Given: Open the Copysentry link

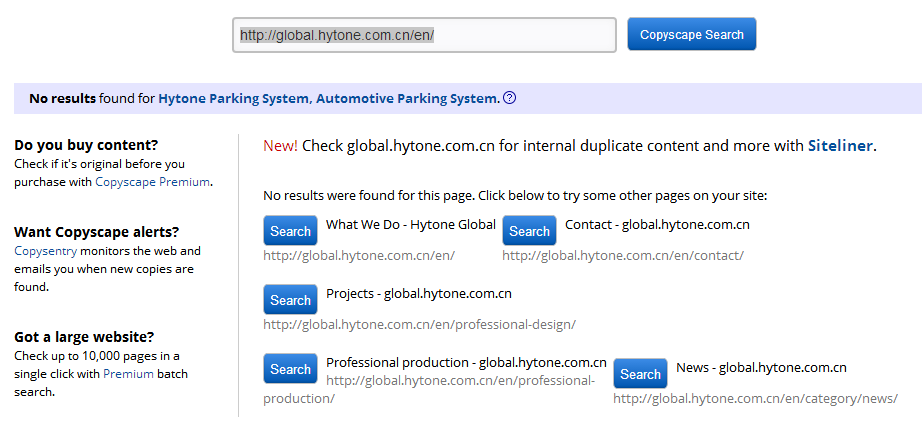Looking at the screenshot, I should pos(46,251).
